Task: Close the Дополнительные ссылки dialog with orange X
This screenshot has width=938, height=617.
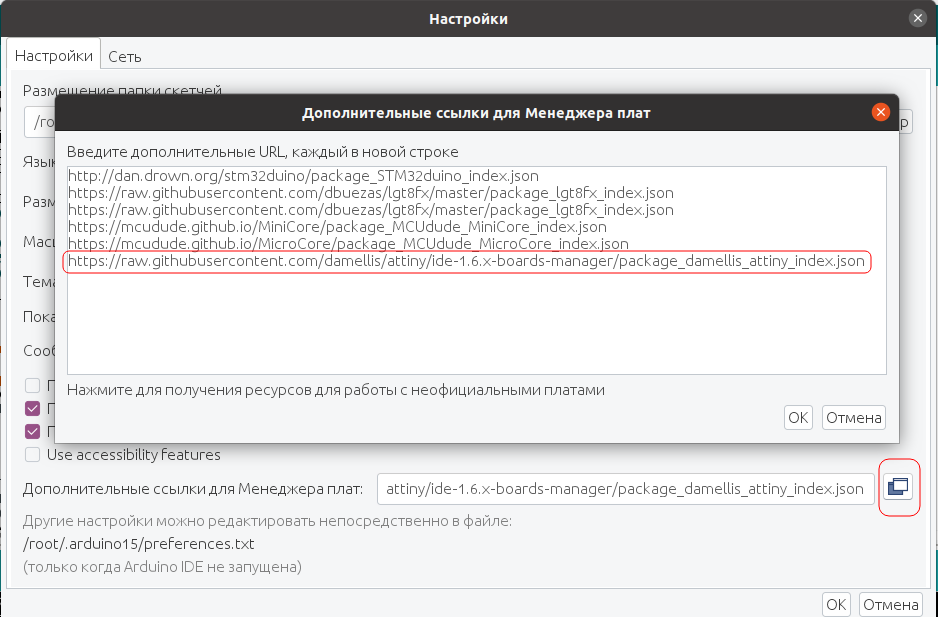Action: click(x=881, y=112)
